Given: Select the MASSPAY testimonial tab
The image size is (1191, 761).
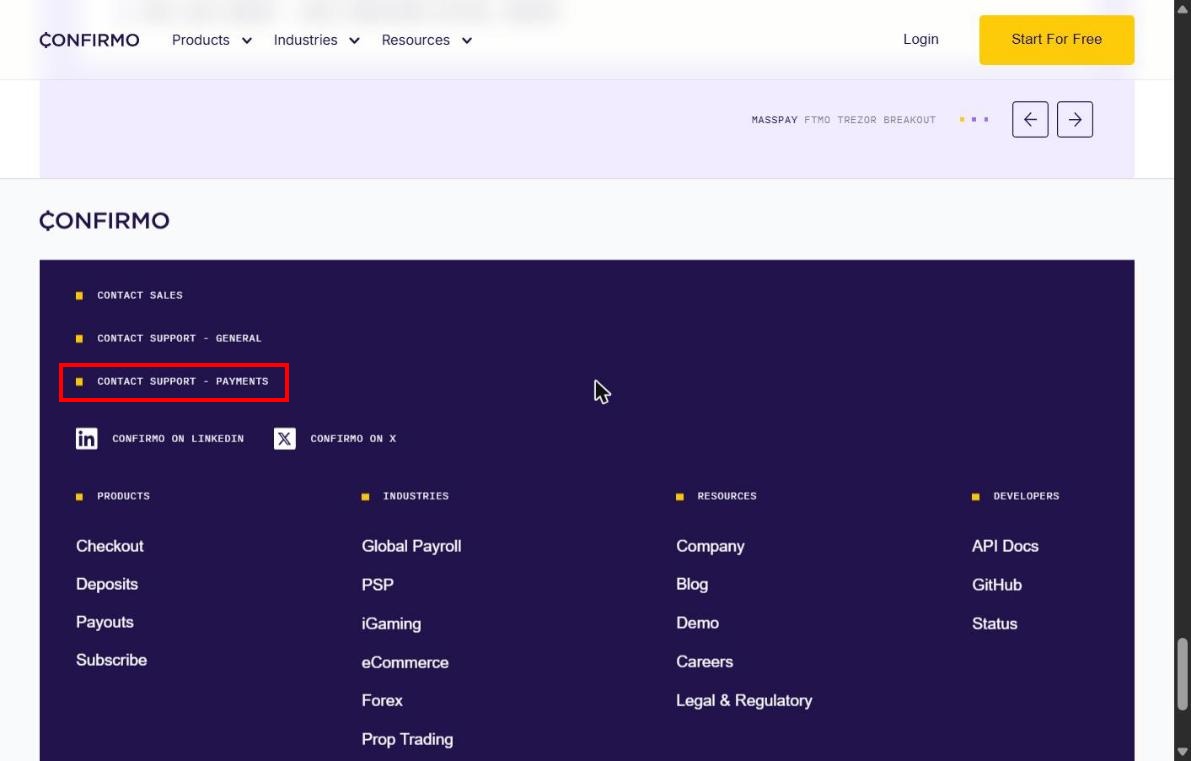Looking at the screenshot, I should click(x=774, y=120).
